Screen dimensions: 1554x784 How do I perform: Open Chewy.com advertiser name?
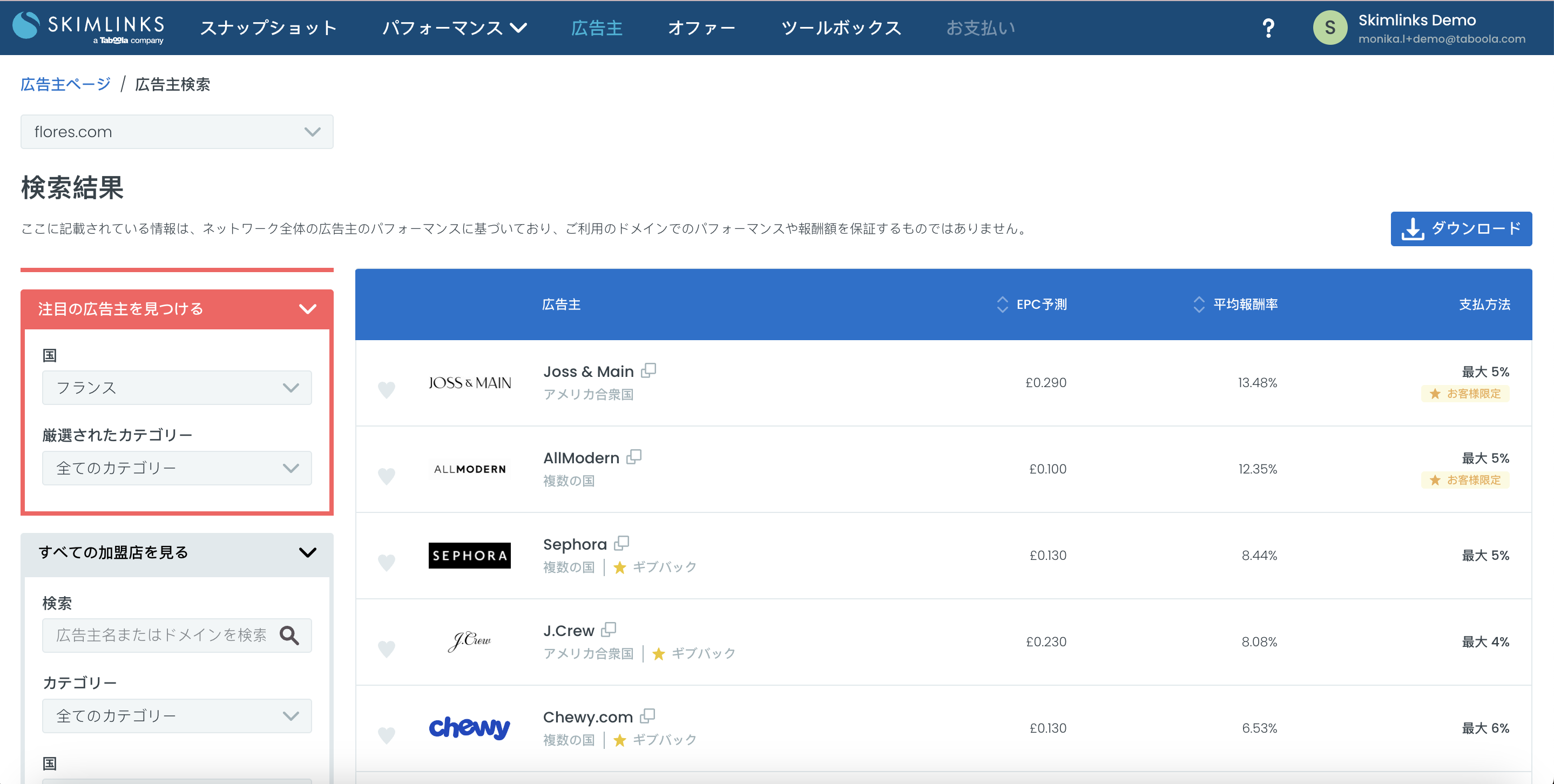587,717
